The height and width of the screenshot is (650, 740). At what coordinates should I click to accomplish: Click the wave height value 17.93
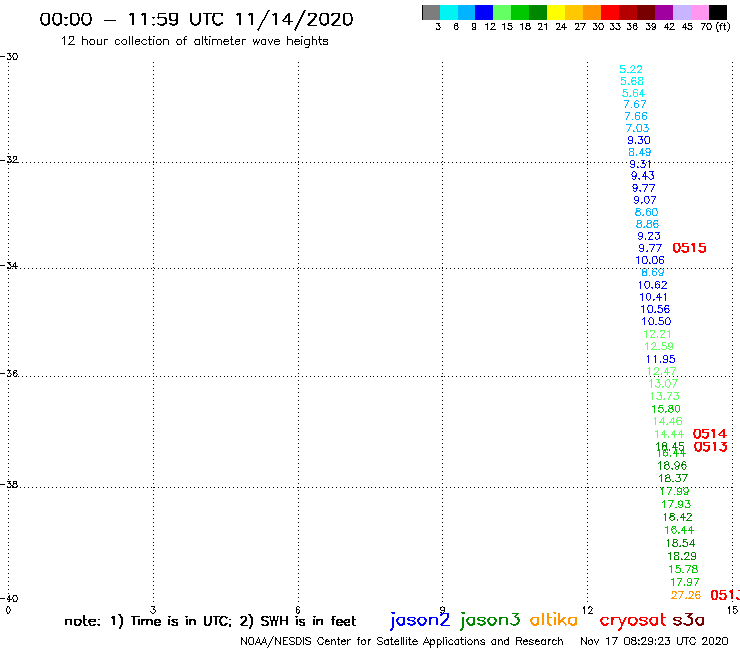[x=676, y=504]
